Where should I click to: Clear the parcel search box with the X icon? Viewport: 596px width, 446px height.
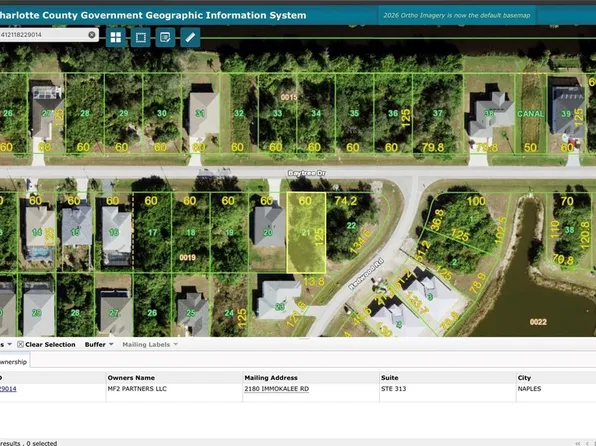tap(92, 35)
